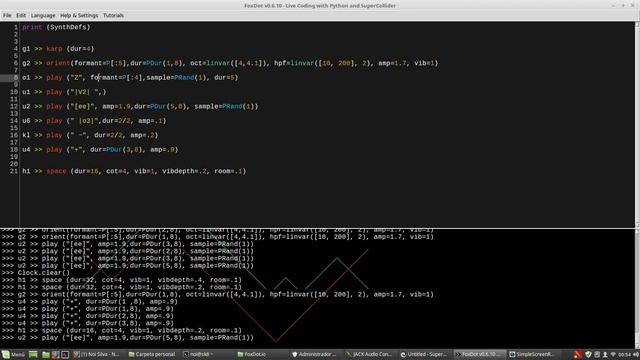
Task: Click the show desktop icon in taskbar
Action: point(33,354)
